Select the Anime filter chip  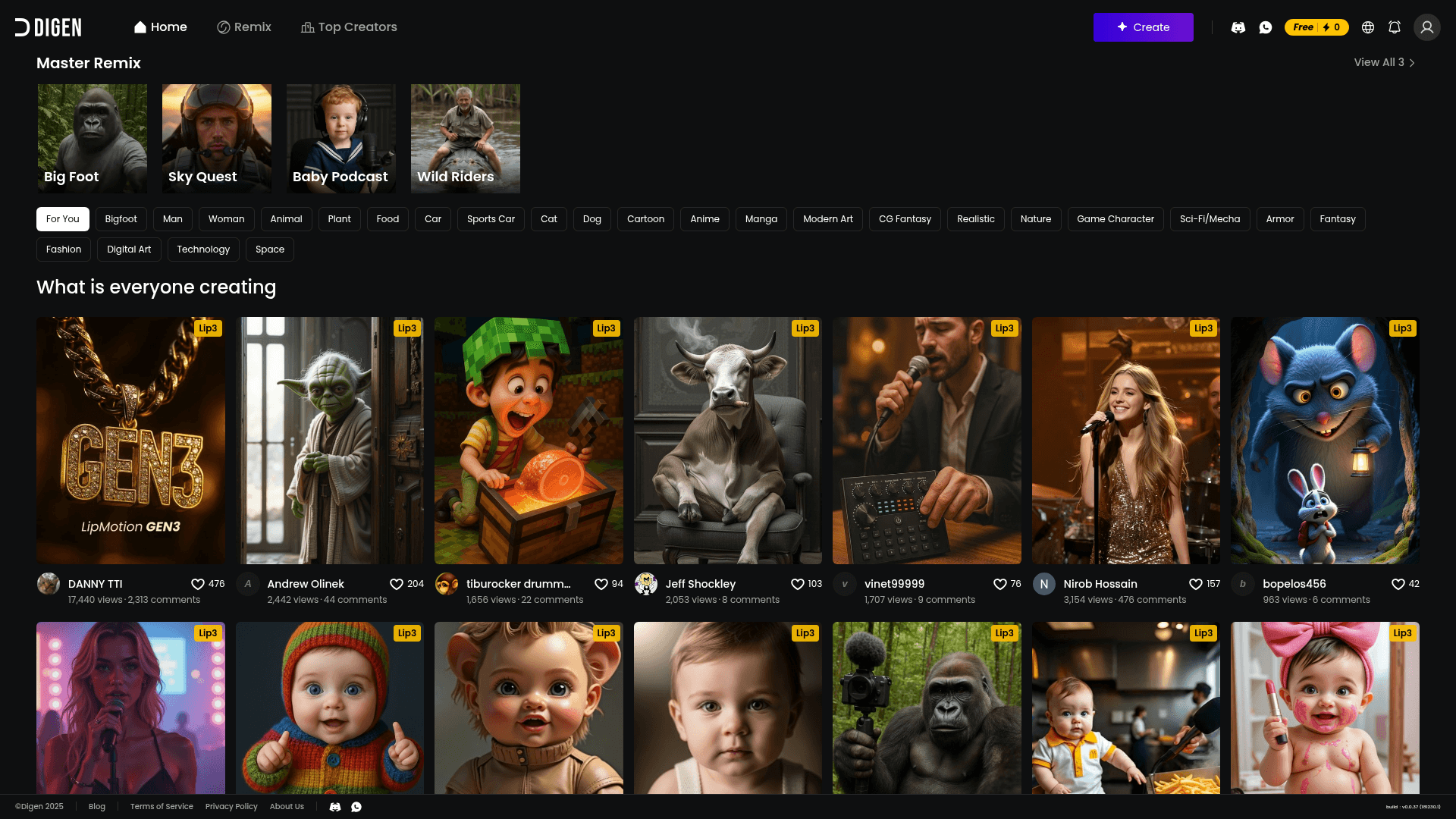(705, 219)
